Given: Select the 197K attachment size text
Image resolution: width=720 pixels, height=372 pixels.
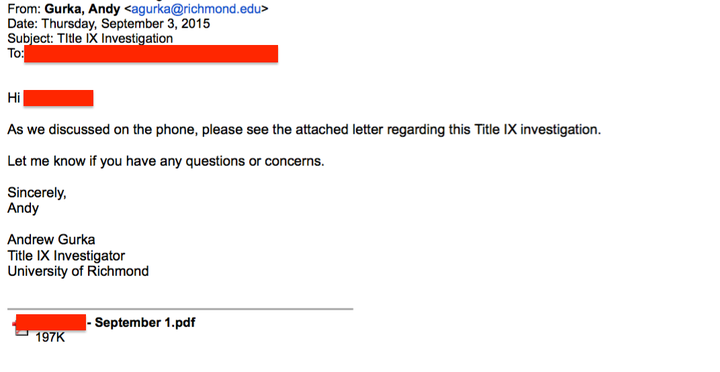Looking at the screenshot, I should pyautogui.click(x=50, y=338).
